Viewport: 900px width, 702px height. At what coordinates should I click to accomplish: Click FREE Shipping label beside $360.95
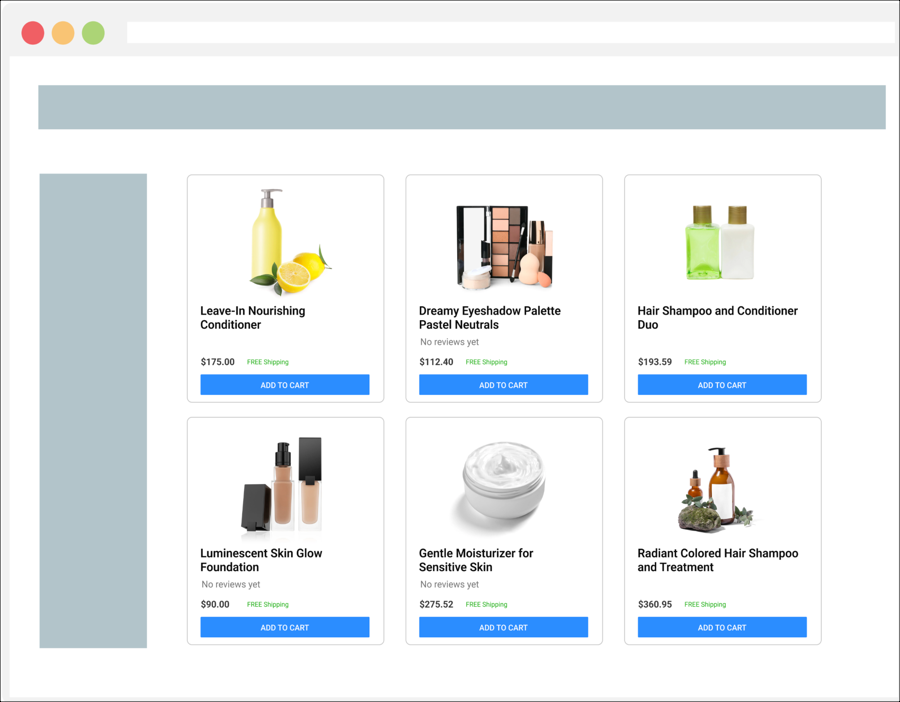click(x=705, y=604)
